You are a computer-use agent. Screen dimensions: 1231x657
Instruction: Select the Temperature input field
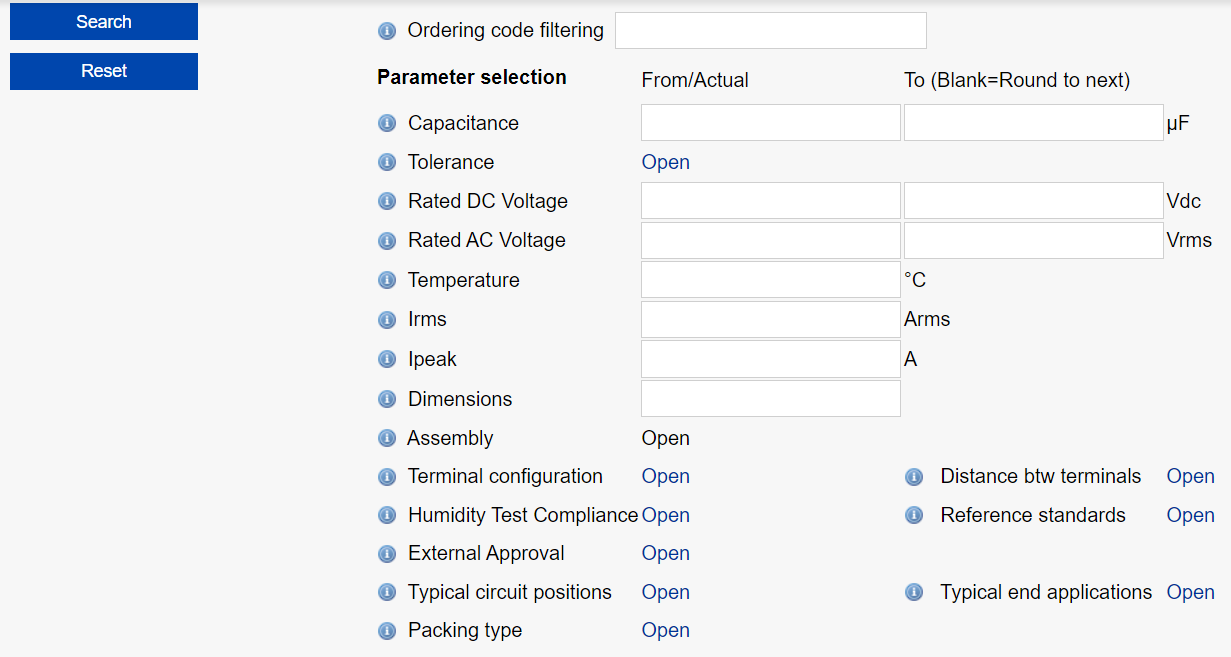pos(771,280)
